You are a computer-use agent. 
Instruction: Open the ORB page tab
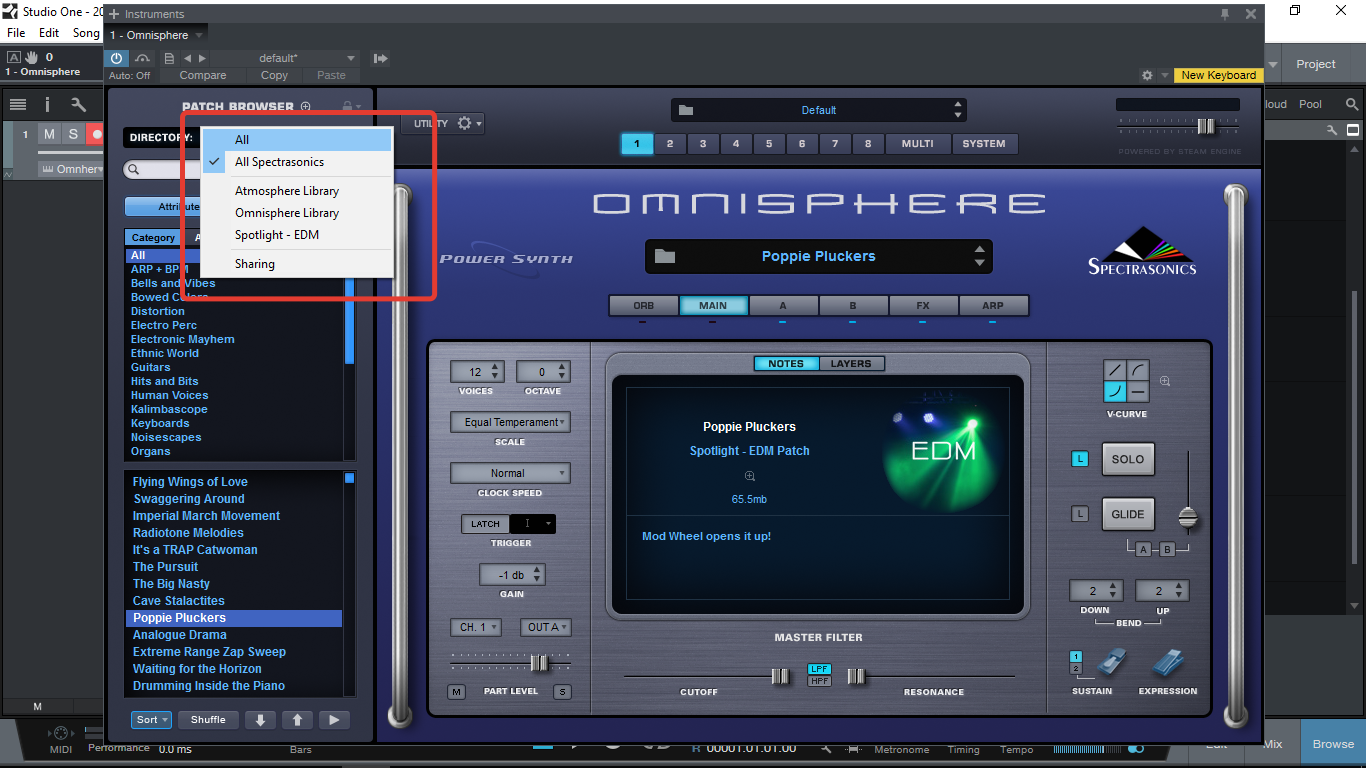pos(643,306)
